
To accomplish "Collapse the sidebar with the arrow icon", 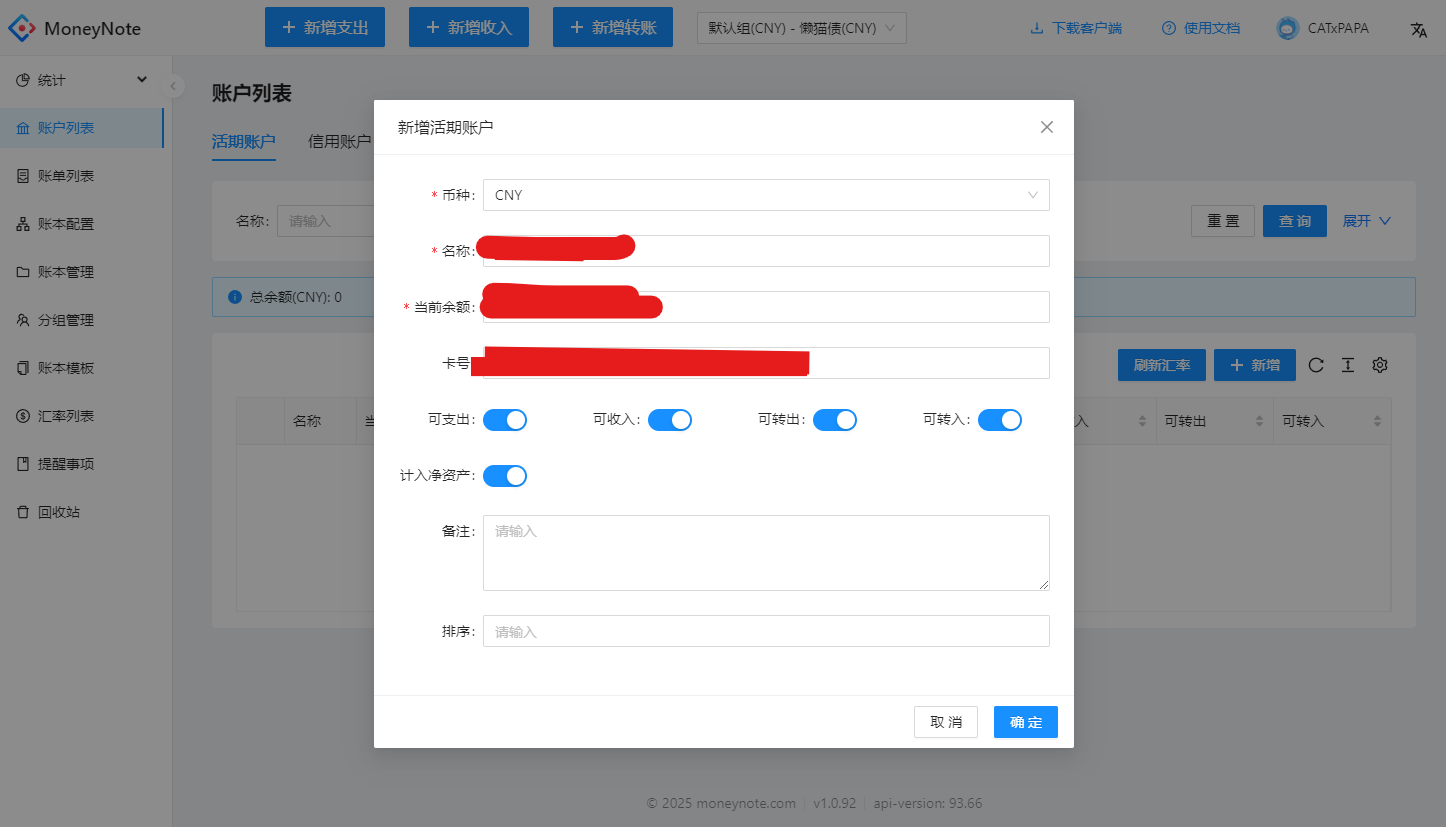I will pyautogui.click(x=173, y=86).
